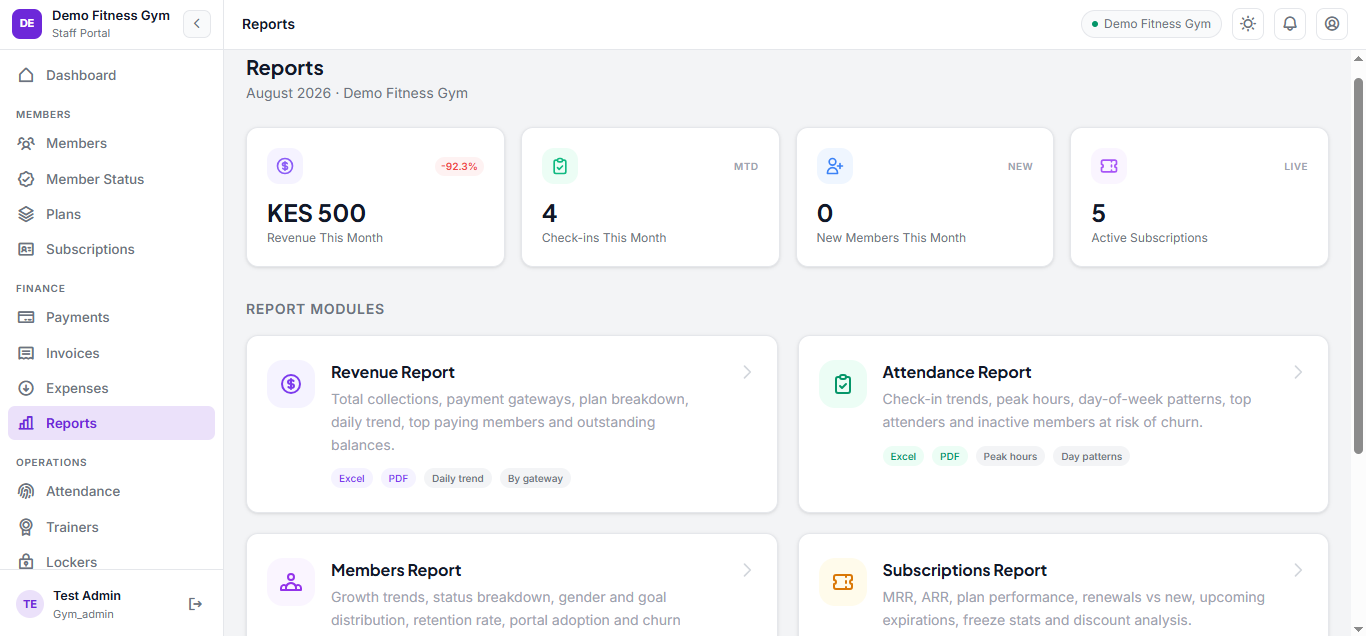
Task: Expand Members Report via its chevron
Action: (747, 570)
